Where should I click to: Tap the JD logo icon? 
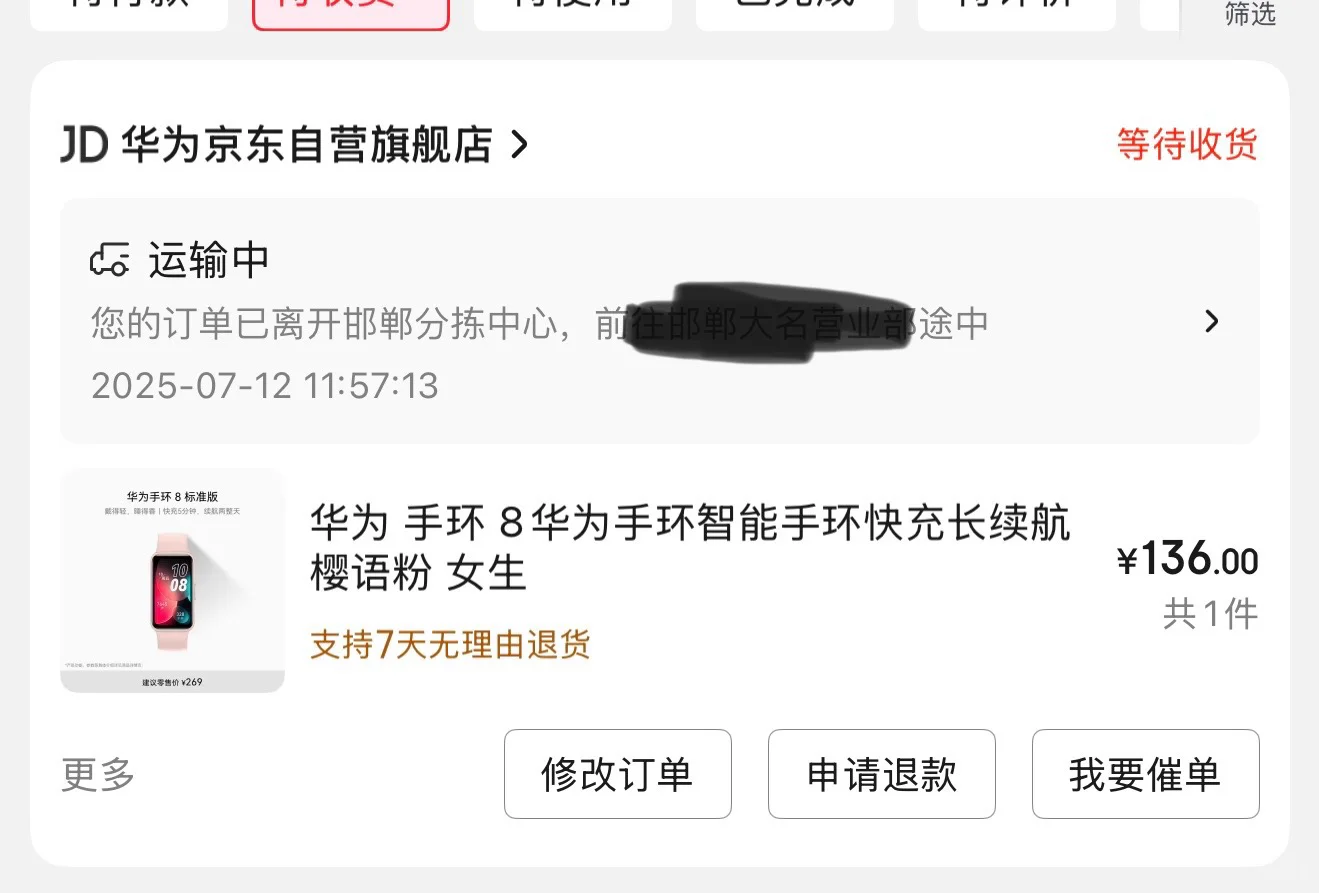pyautogui.click(x=84, y=145)
